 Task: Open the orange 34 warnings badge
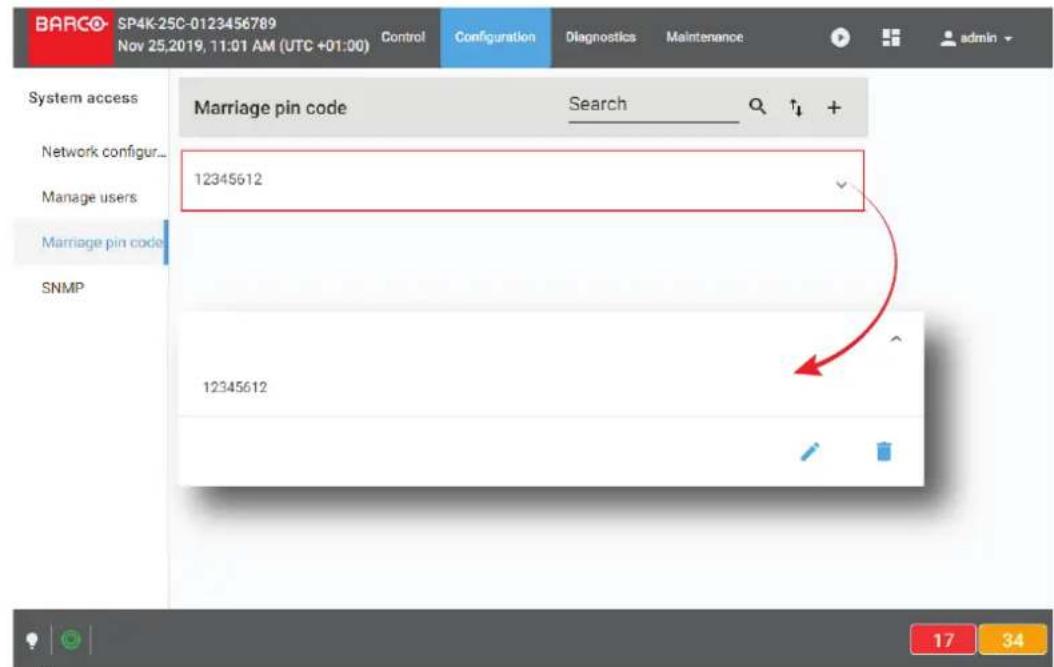[x=1012, y=639]
